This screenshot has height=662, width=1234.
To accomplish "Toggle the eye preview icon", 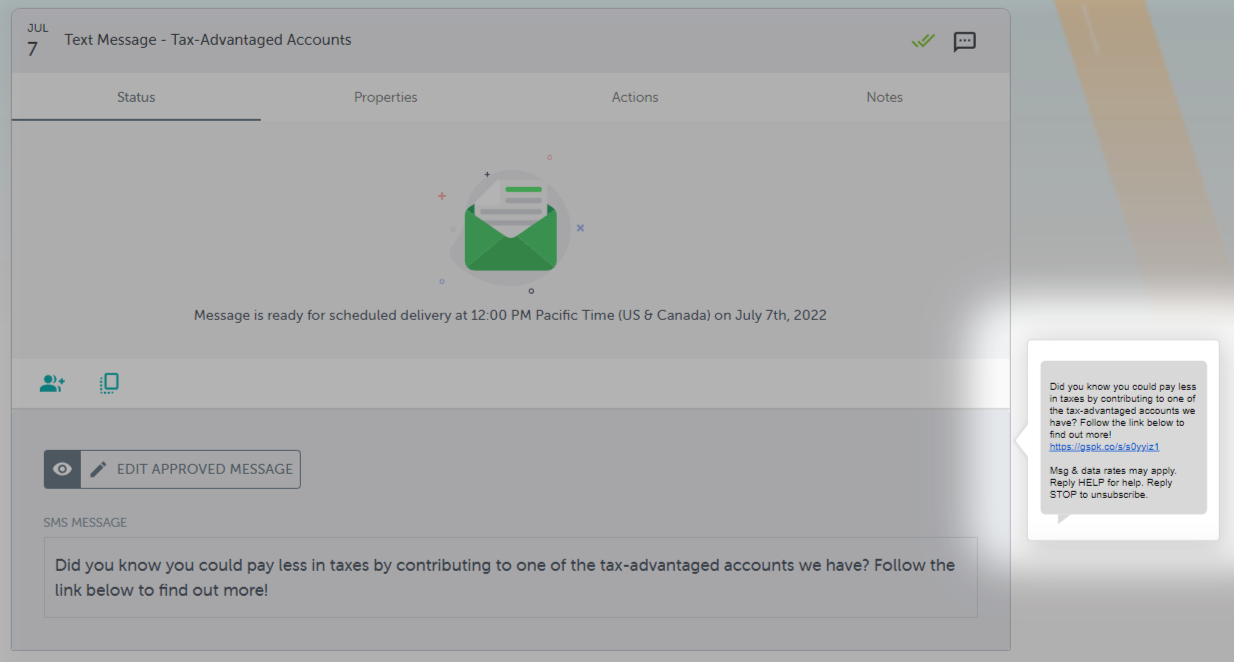I will click(x=62, y=469).
